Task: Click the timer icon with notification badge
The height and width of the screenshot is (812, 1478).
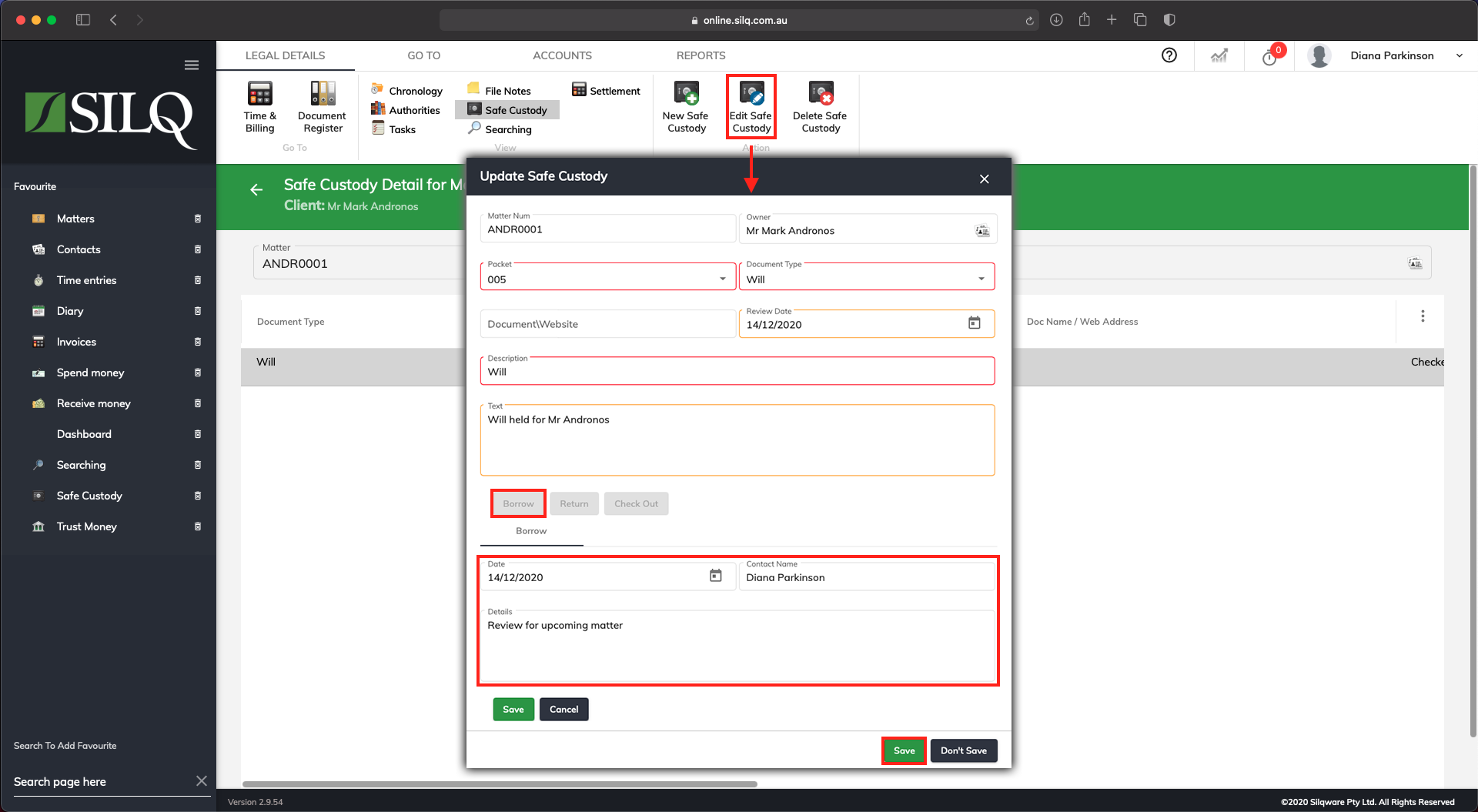Action: tap(1269, 57)
